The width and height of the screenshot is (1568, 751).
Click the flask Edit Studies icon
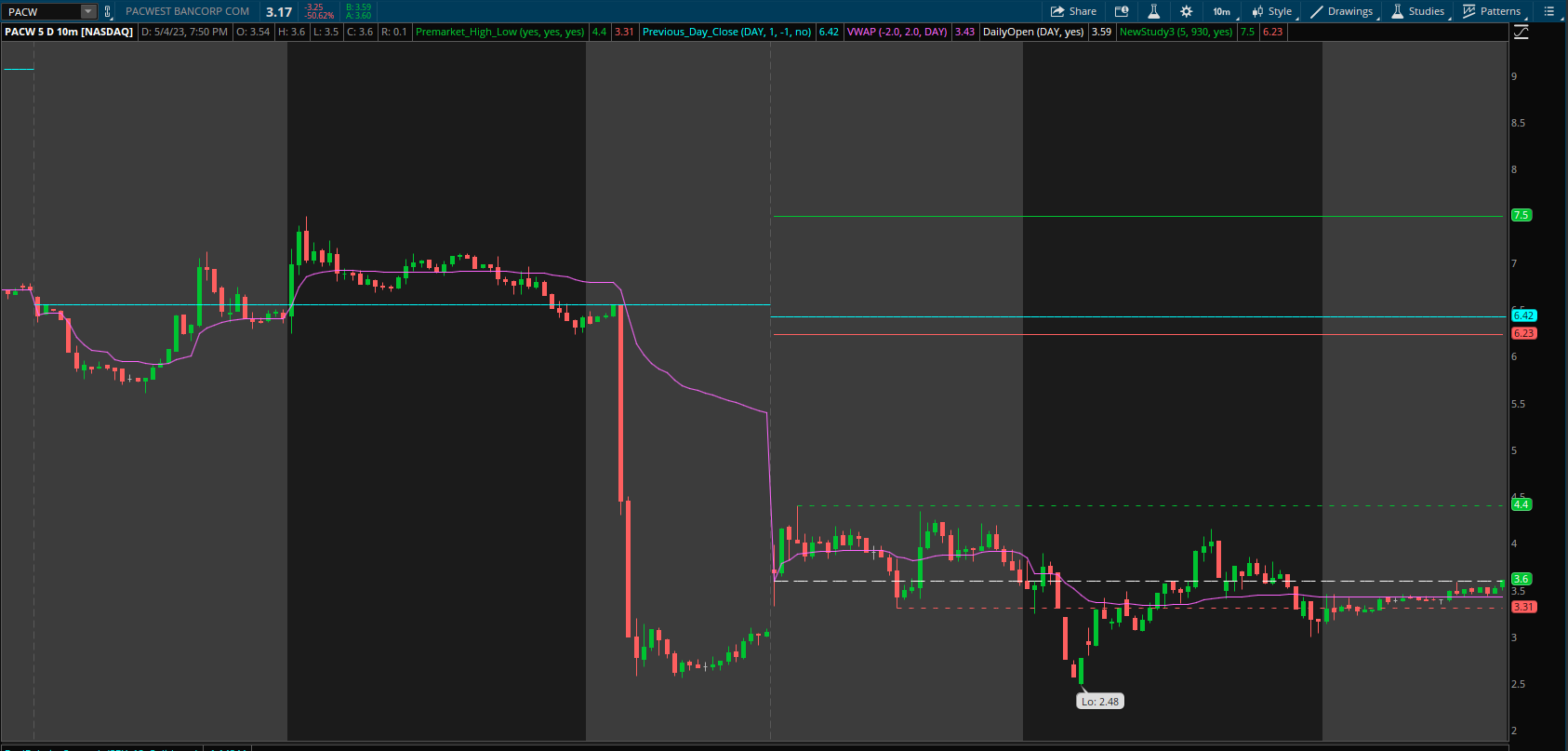click(x=1153, y=12)
